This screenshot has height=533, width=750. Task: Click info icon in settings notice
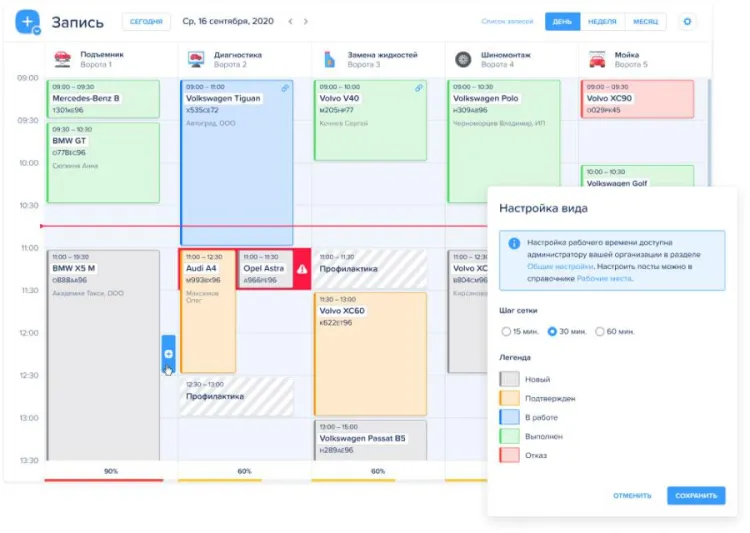pyautogui.click(x=514, y=243)
